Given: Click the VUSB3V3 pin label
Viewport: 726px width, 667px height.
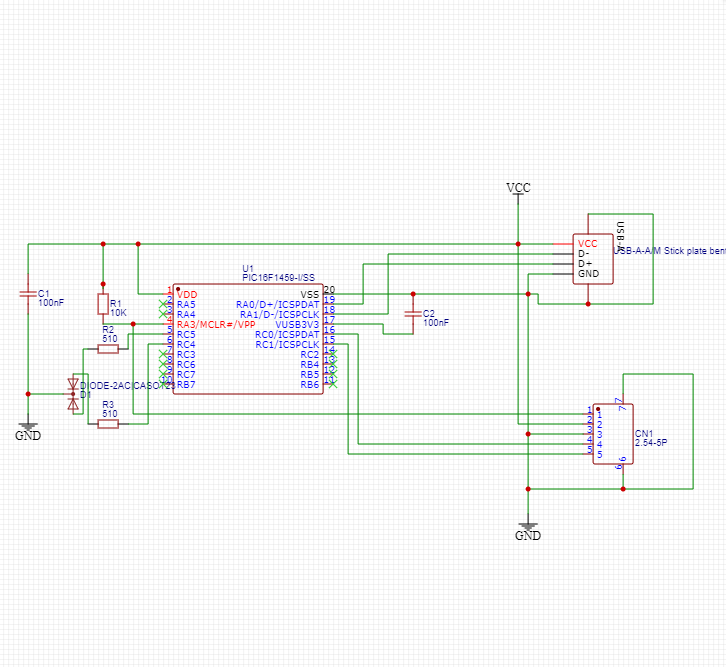Looking at the screenshot, I should (297, 324).
